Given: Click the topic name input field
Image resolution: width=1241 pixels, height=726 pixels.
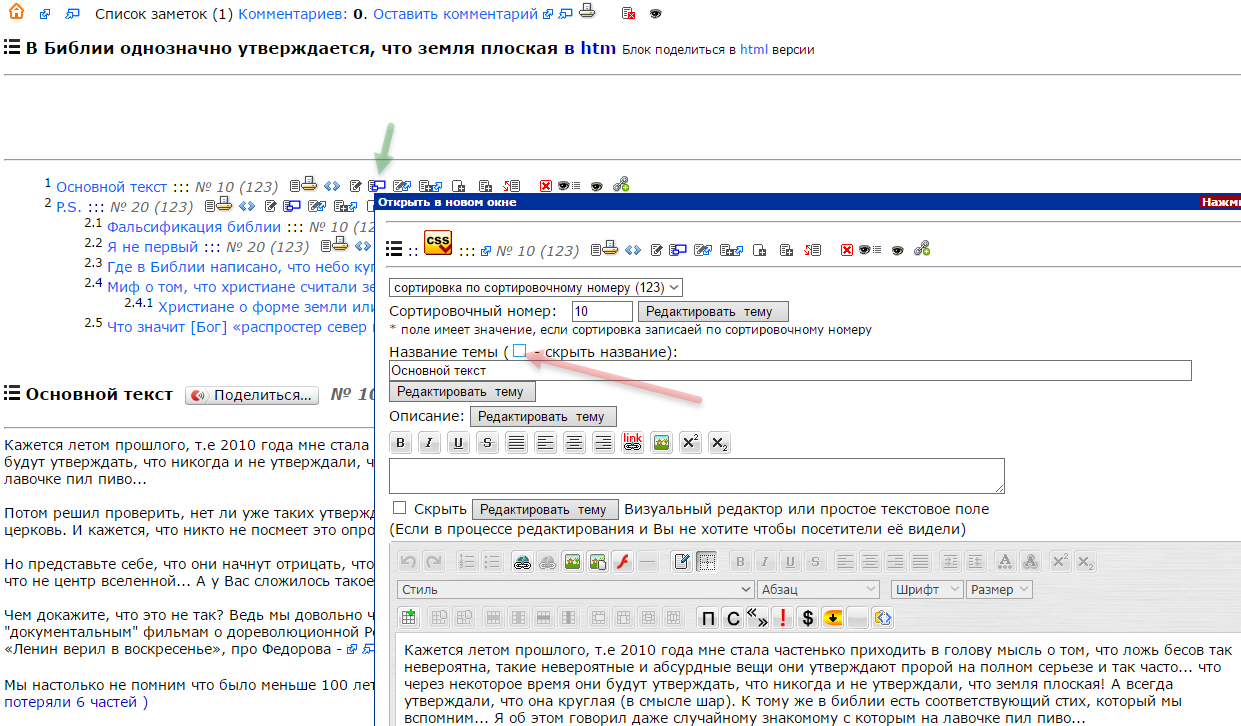Looking at the screenshot, I should coord(790,371).
